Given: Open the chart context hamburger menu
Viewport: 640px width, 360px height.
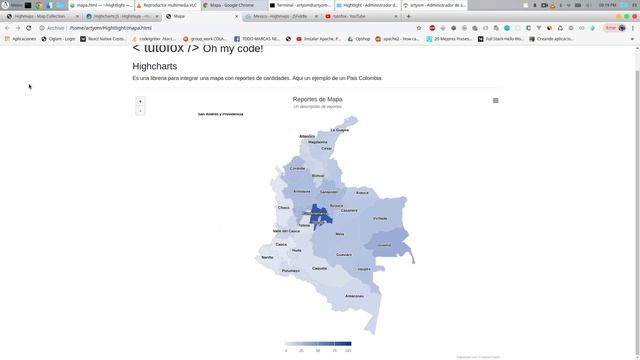Looking at the screenshot, I should [496, 100].
